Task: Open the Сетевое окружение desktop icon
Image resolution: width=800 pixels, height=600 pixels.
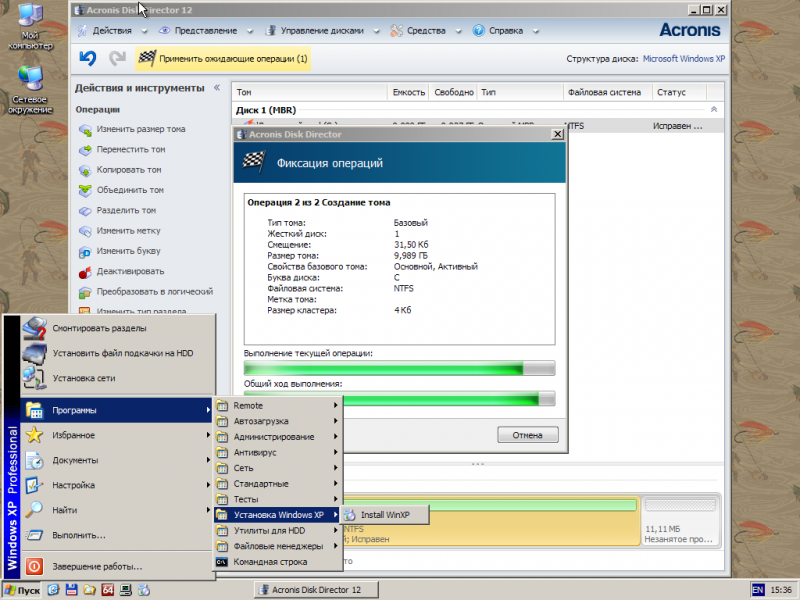Action: pos(30,90)
